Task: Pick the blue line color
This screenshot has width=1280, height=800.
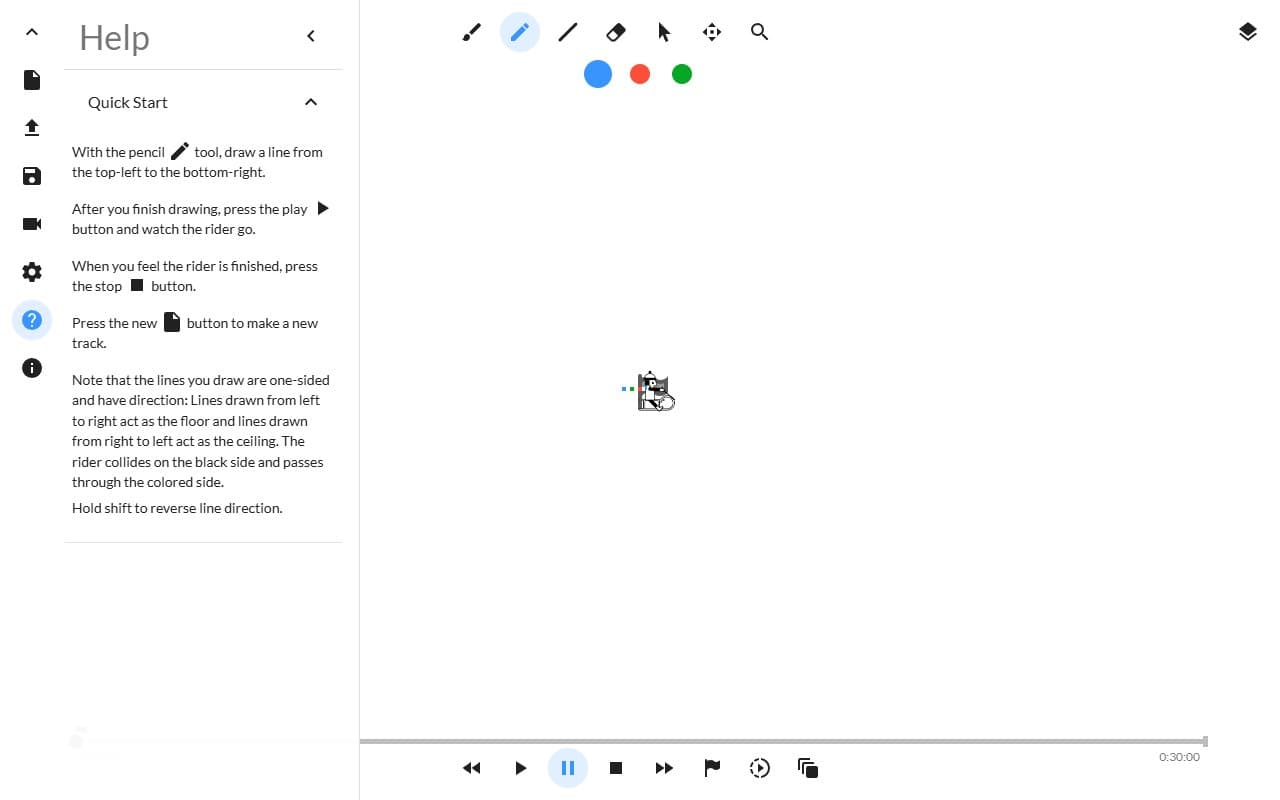Action: tap(598, 74)
